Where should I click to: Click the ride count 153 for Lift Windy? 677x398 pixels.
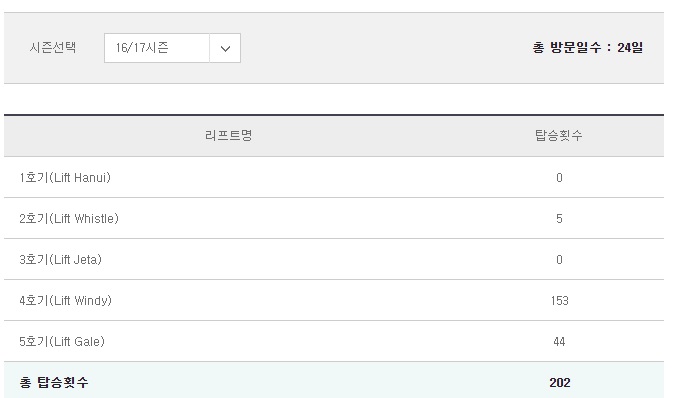(x=560, y=301)
